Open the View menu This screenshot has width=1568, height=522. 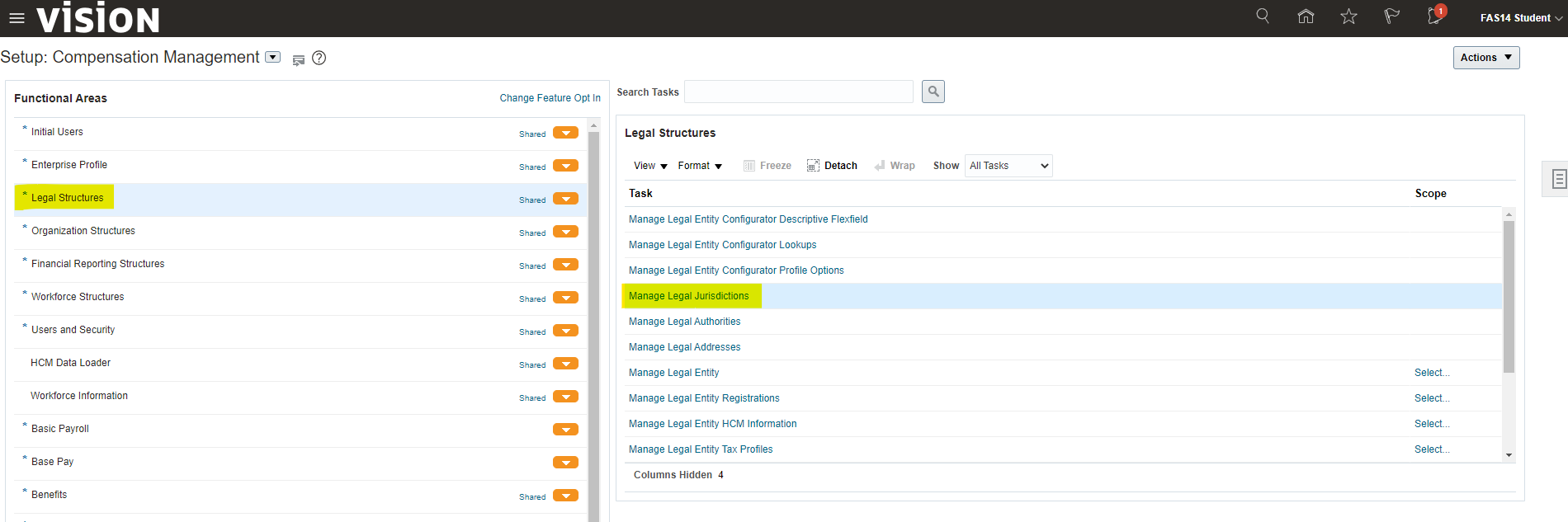(650, 166)
